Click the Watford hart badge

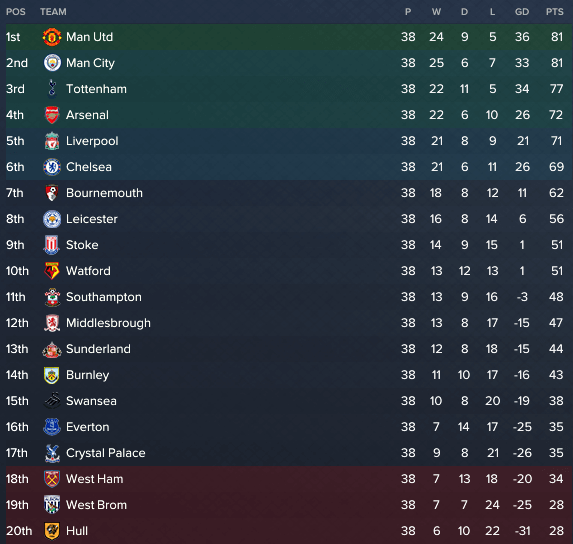click(52, 271)
